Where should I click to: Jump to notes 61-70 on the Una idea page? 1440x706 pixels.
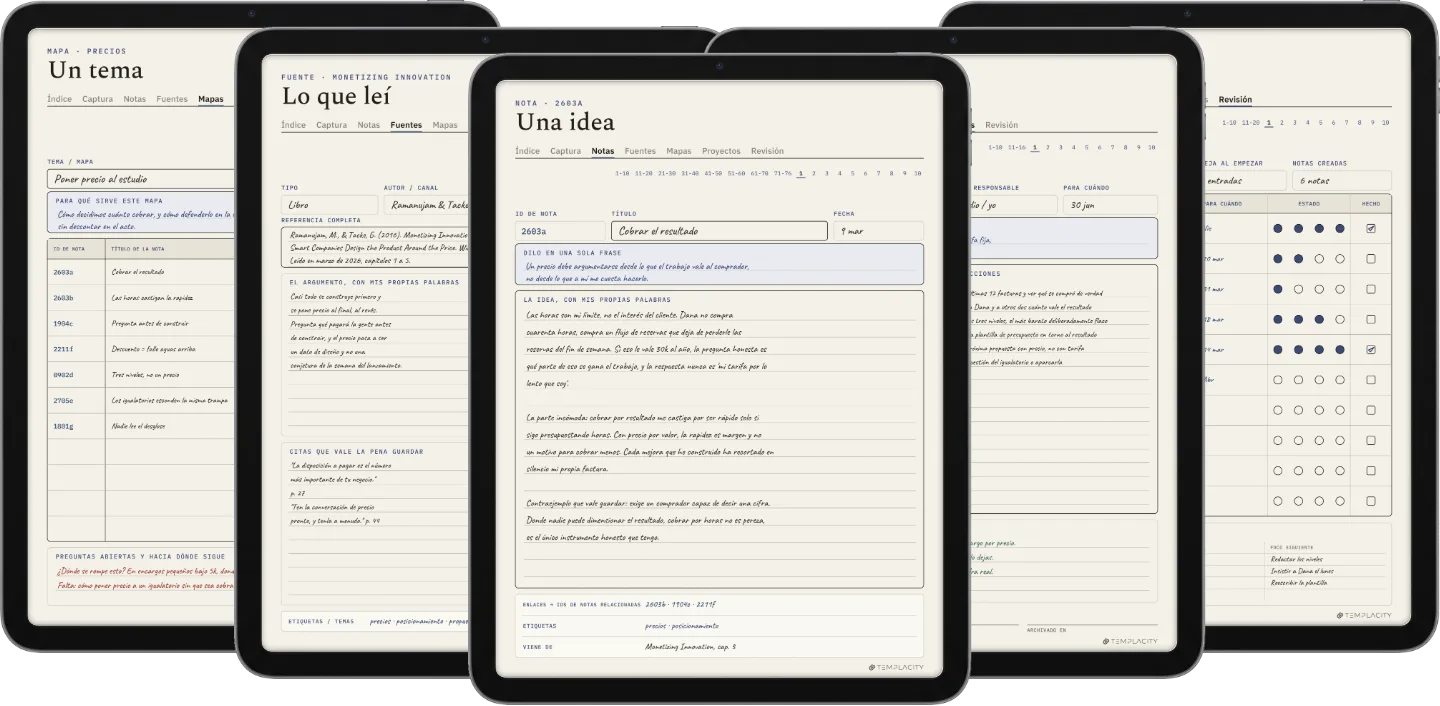[759, 173]
